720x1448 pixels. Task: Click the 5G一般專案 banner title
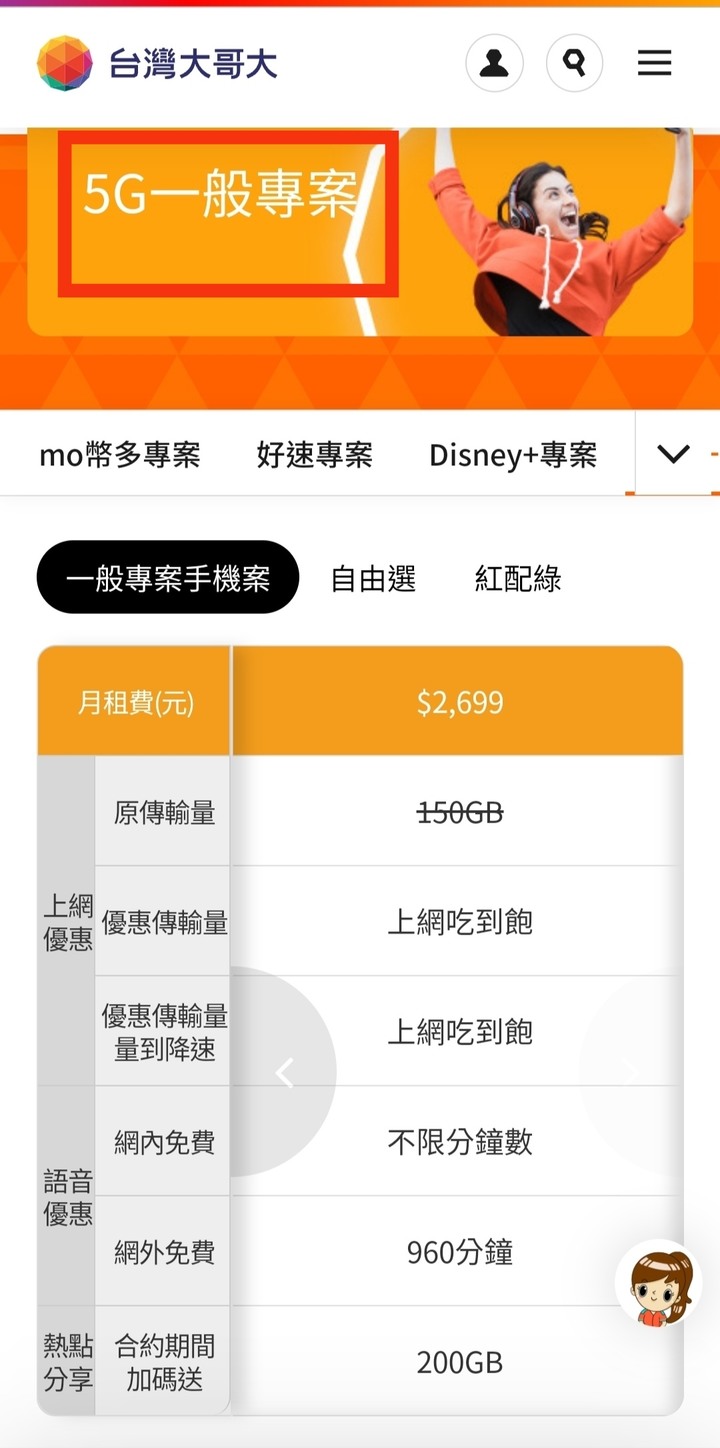pos(220,195)
